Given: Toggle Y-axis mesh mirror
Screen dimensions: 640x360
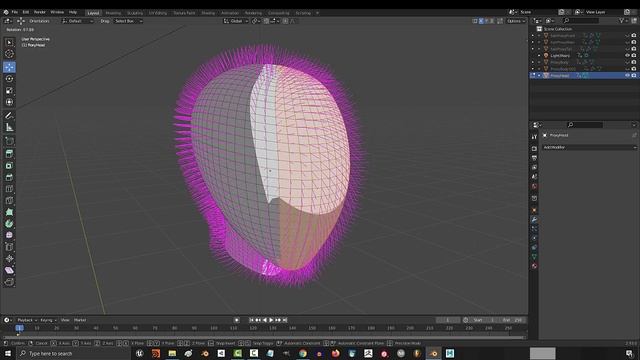Looking at the screenshot, I should coord(487,21).
